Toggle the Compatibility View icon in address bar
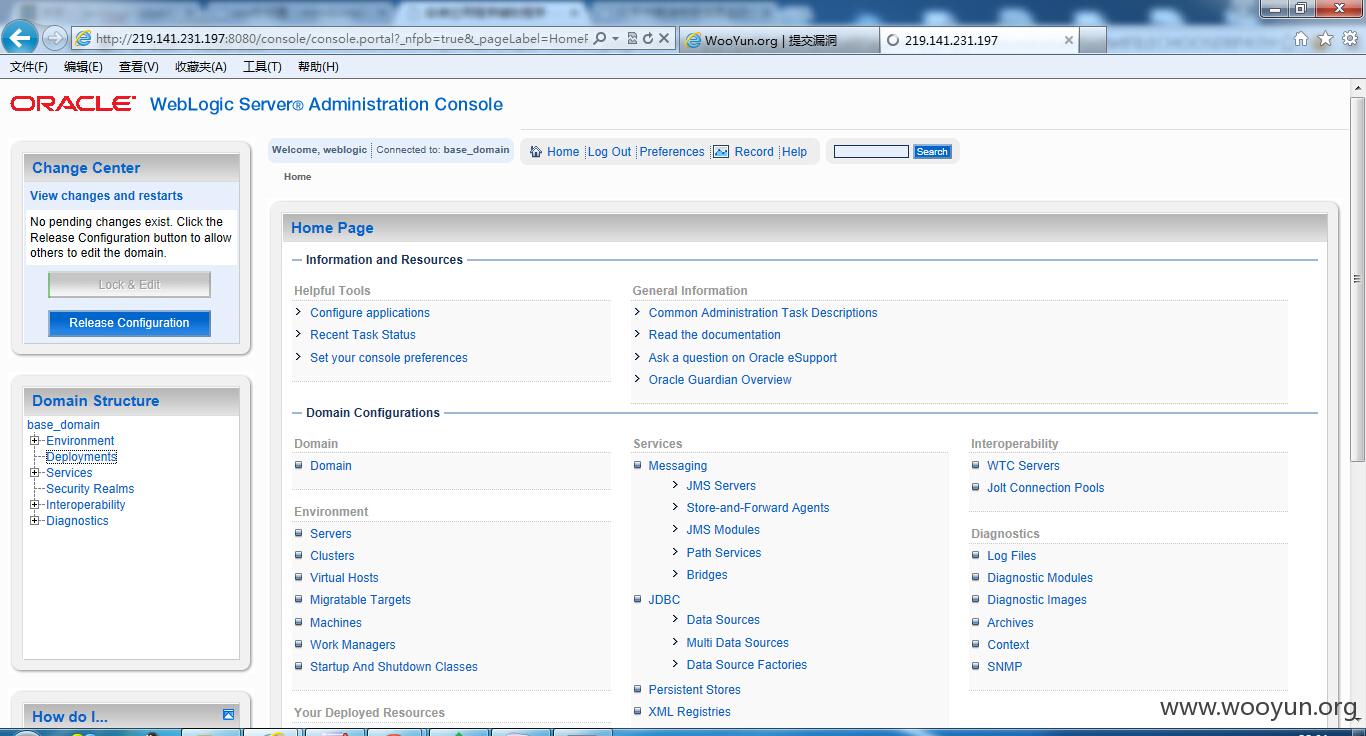 [x=633, y=39]
